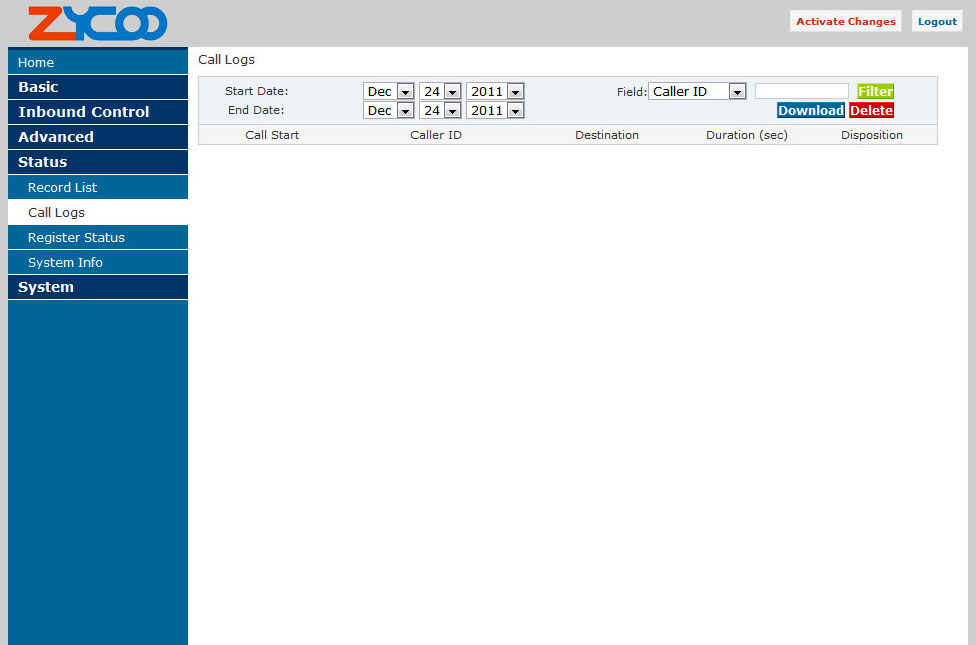Screen dimensions: 976x645
Task: Download the call logs
Action: click(810, 111)
